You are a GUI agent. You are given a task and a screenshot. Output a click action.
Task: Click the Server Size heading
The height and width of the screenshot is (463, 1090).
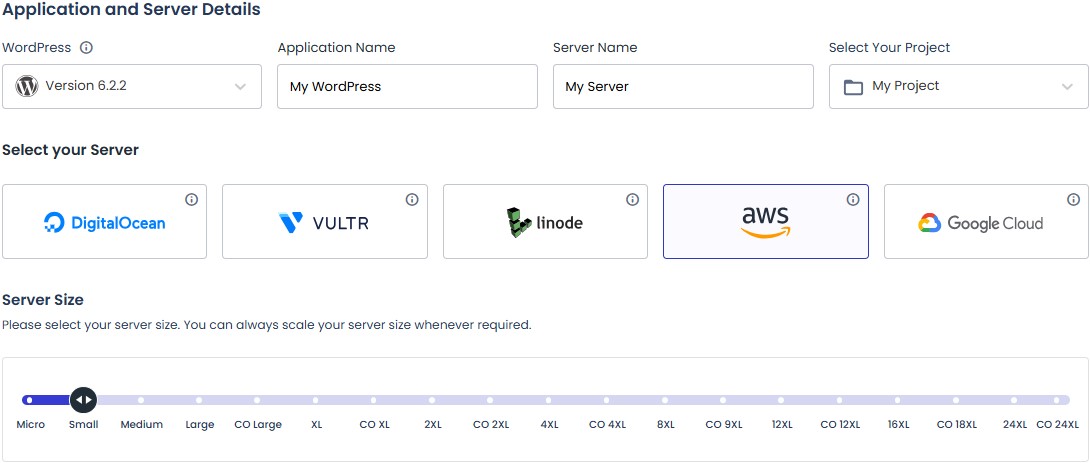(x=43, y=300)
